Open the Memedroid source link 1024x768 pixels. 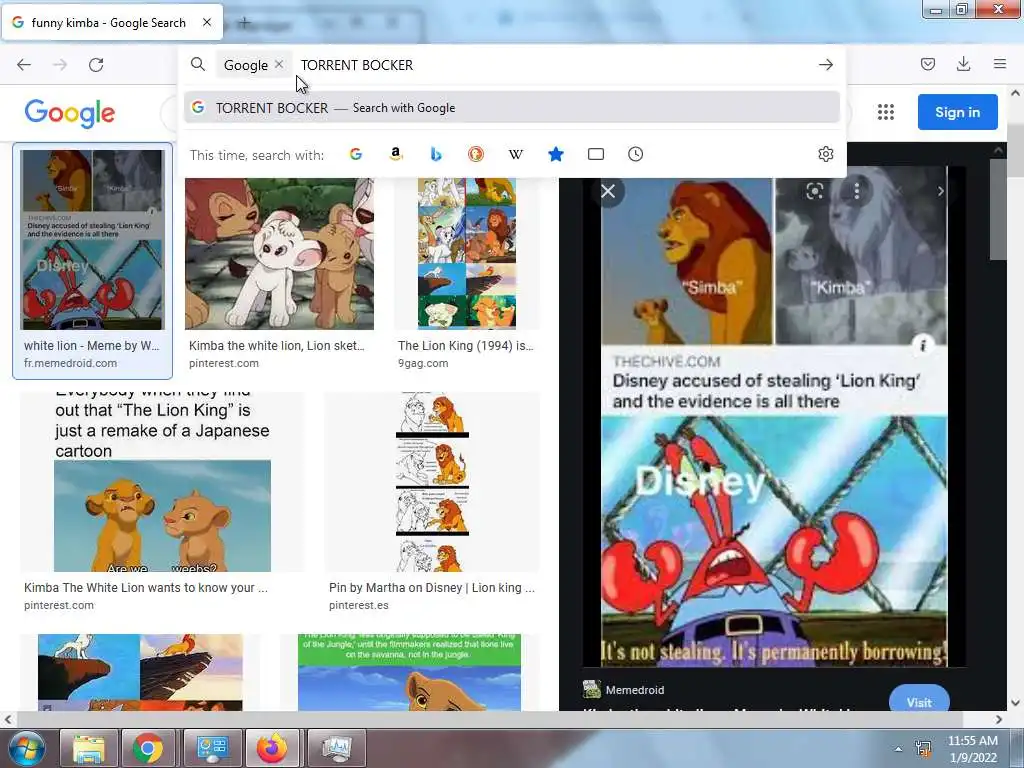tap(634, 690)
